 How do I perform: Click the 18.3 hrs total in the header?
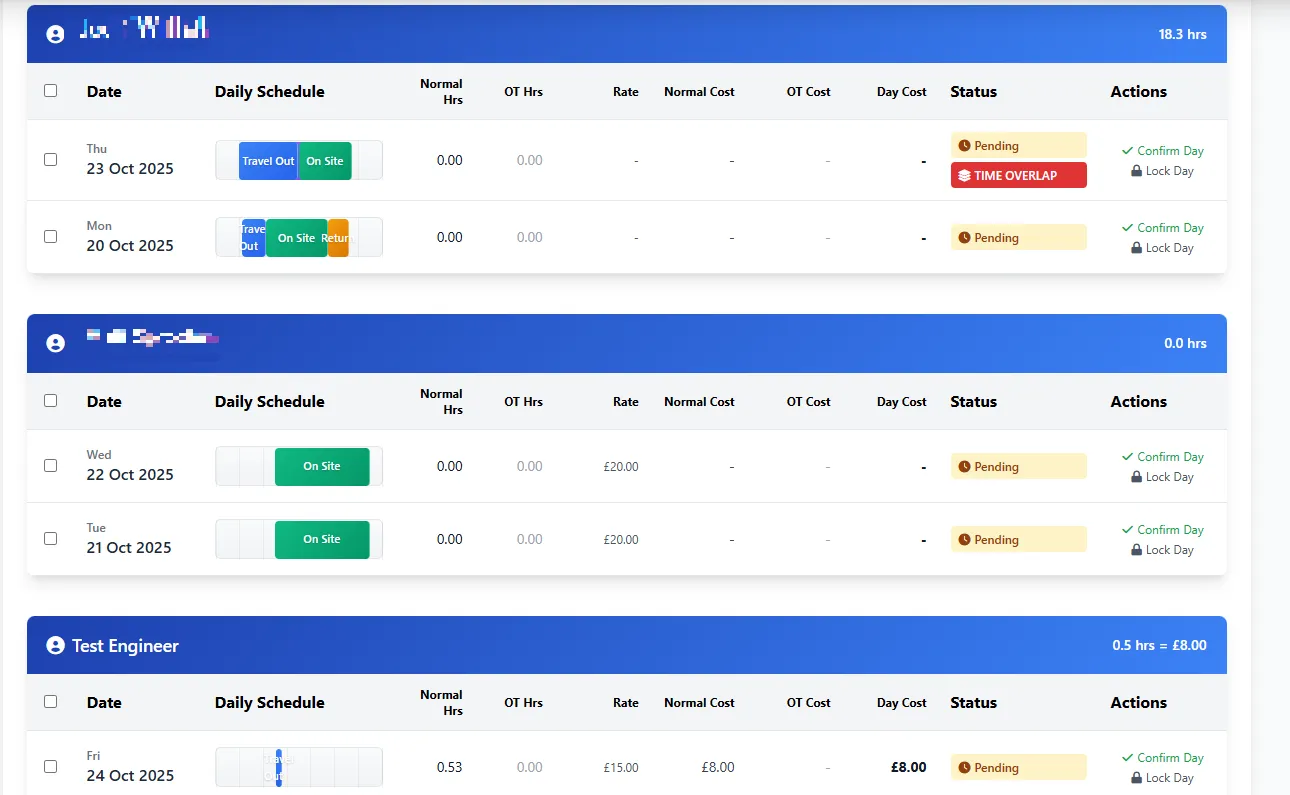1182,34
